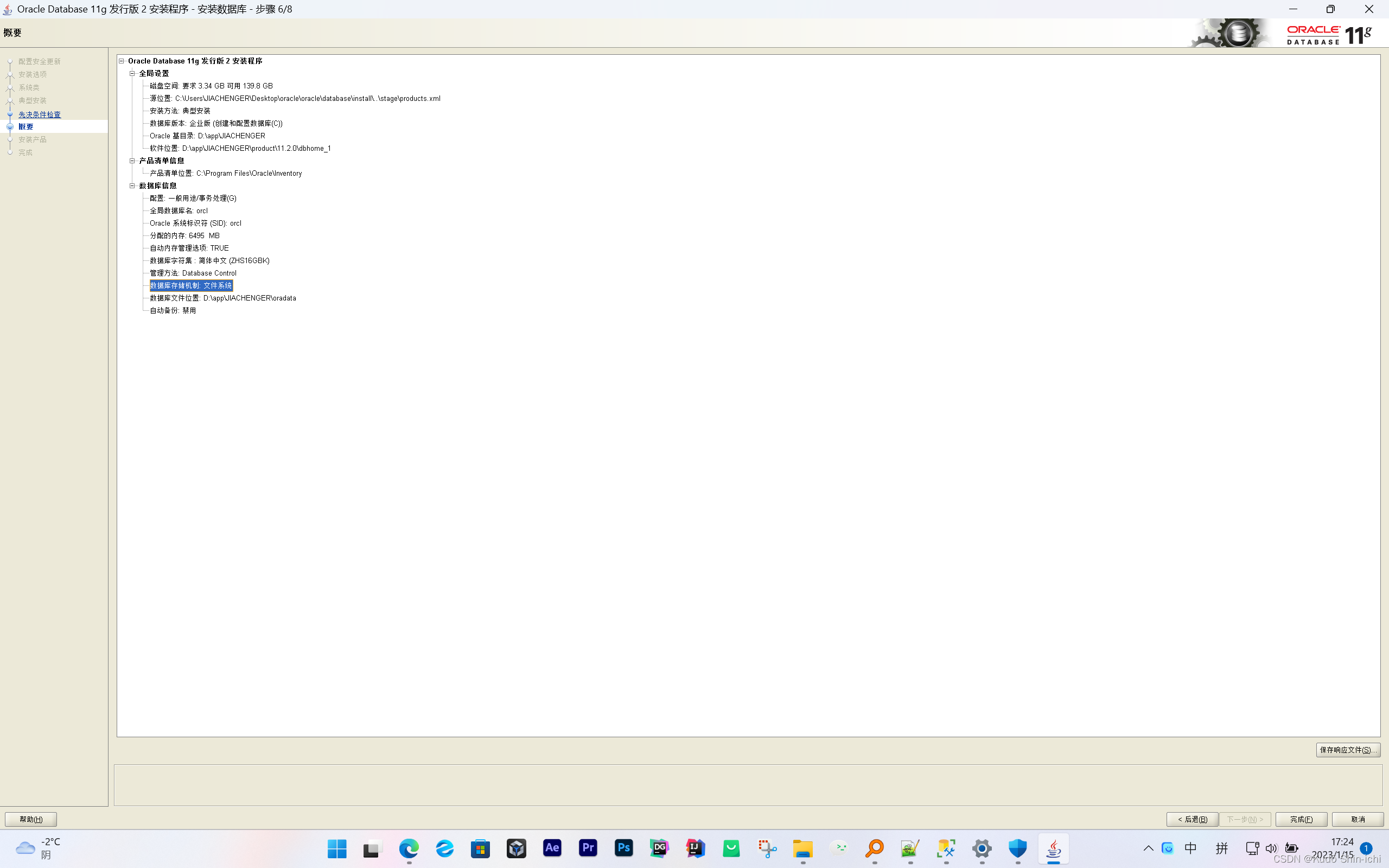Open Microsoft Edge from the taskbar
This screenshot has width=1389, height=868.
pyautogui.click(x=409, y=848)
